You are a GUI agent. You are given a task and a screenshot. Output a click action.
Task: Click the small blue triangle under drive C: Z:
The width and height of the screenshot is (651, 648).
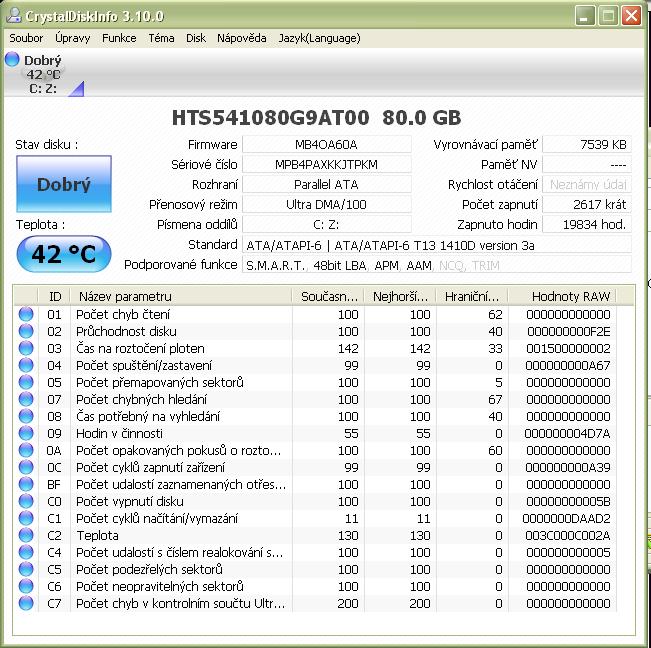76,89
